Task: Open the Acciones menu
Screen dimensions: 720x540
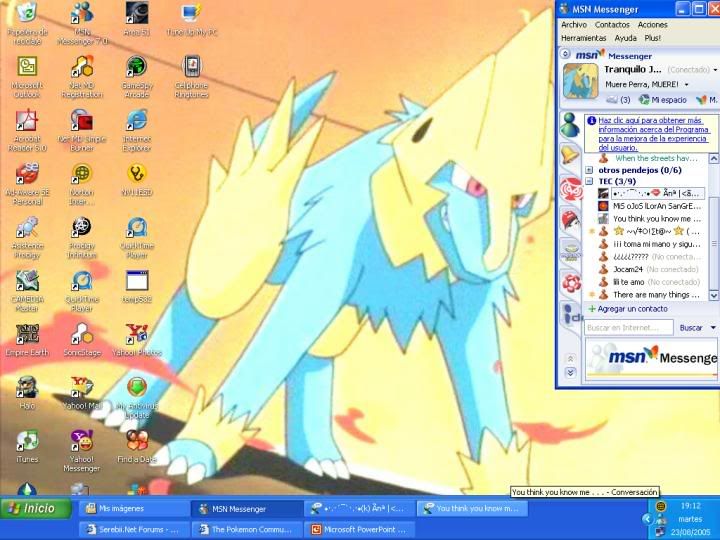Action: (x=652, y=25)
